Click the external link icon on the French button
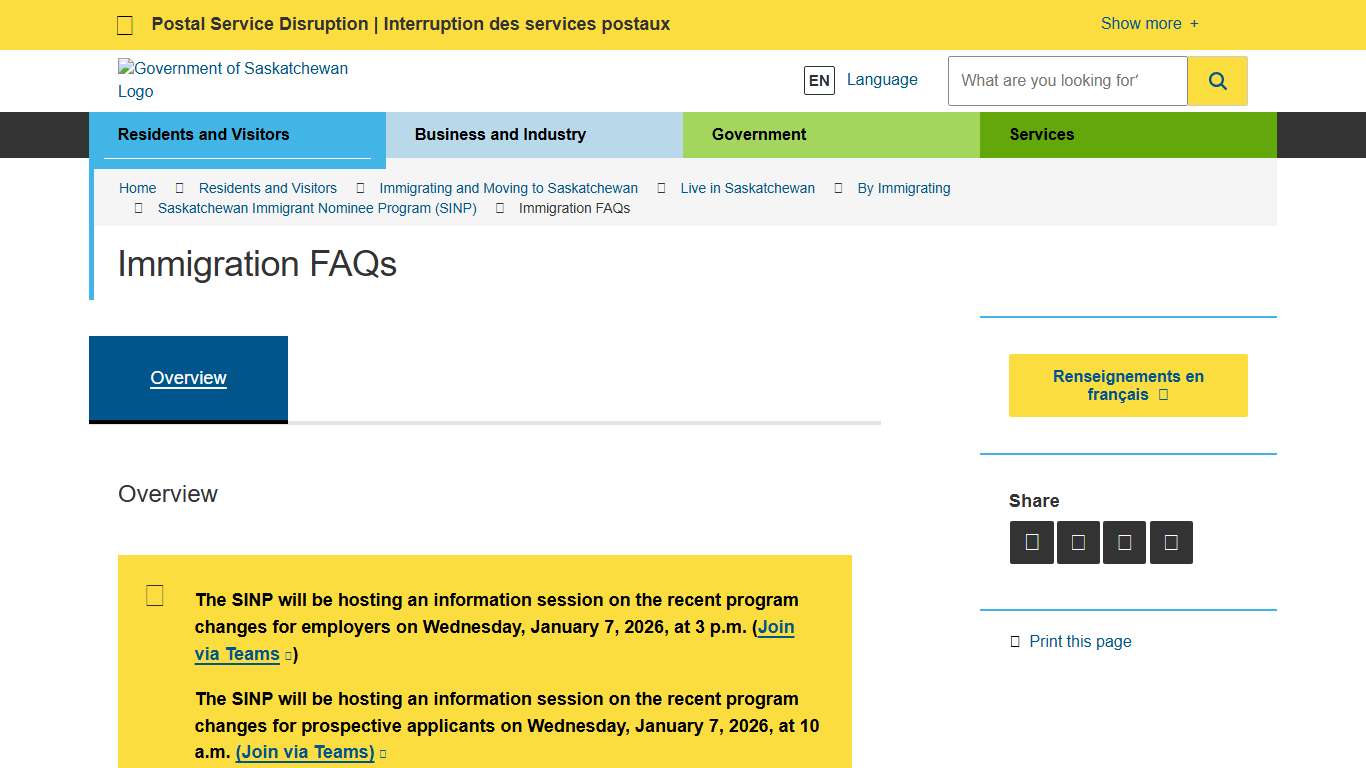This screenshot has height=768, width=1366. (1163, 394)
